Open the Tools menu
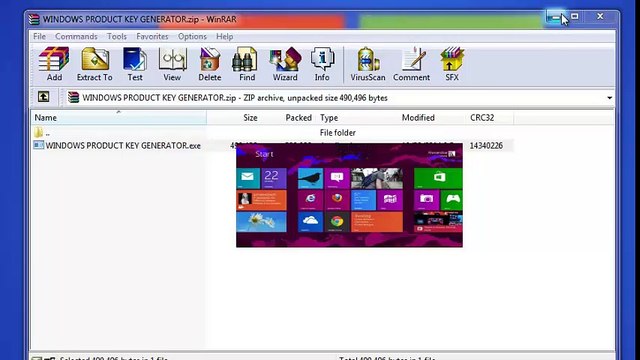Viewport: 640px width, 360px height. tap(117, 36)
